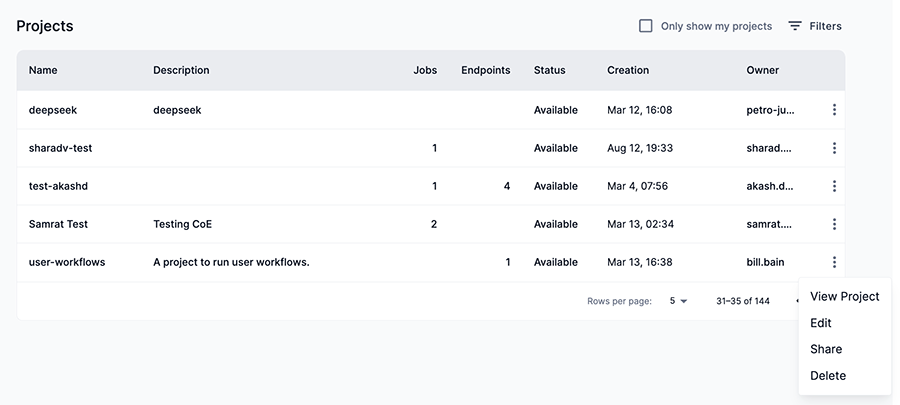Click the Samrat Test project name

(59, 224)
